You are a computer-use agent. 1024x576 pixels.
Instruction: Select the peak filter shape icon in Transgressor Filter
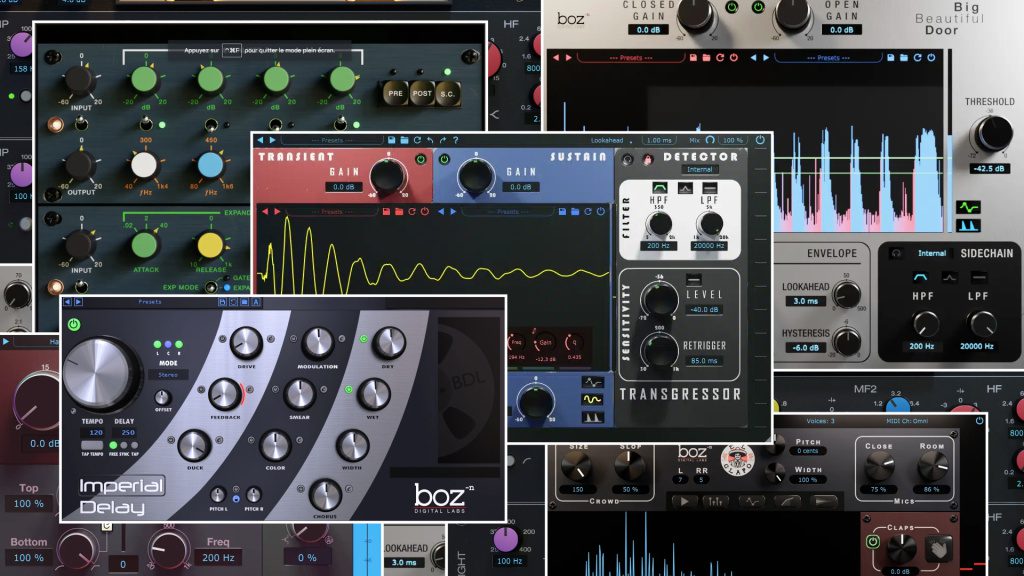[x=684, y=188]
